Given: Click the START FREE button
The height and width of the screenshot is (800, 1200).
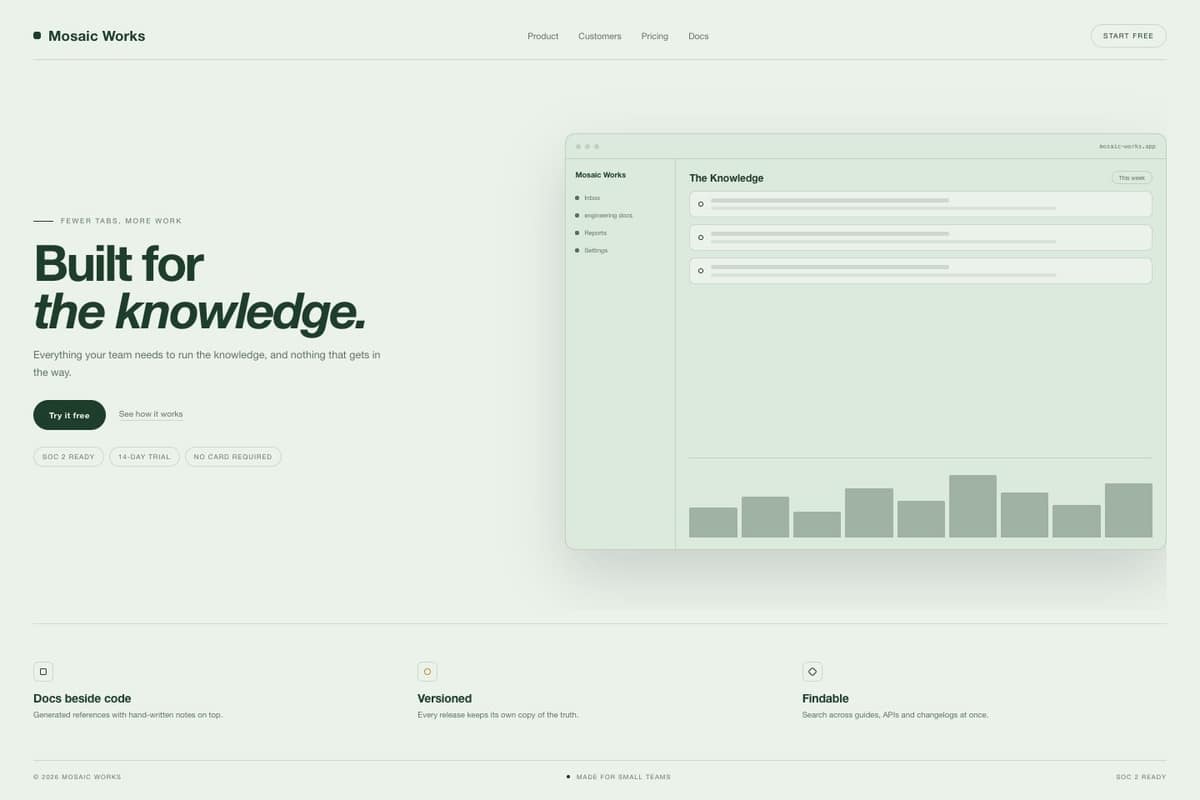Looking at the screenshot, I should (1128, 36).
